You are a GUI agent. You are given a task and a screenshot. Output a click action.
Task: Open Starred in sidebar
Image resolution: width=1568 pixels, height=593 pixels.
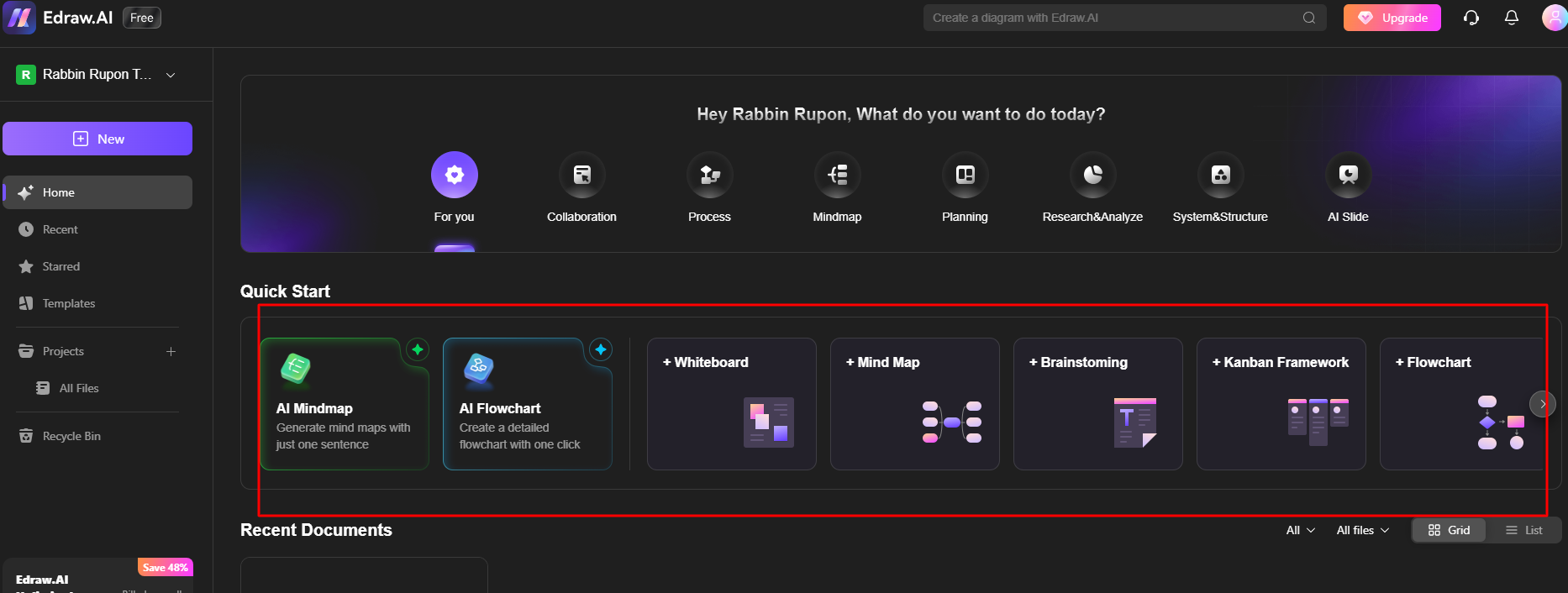click(97, 266)
